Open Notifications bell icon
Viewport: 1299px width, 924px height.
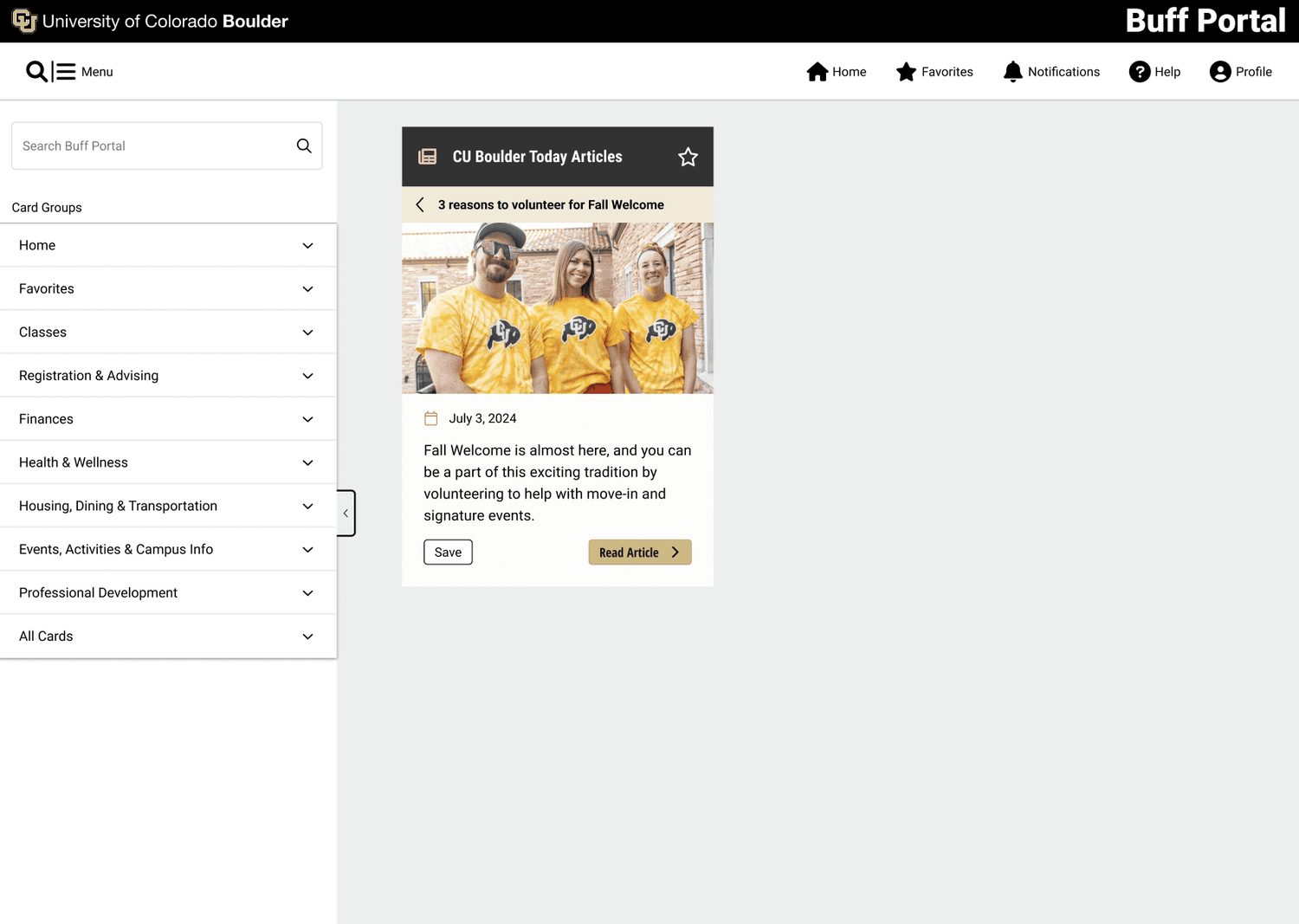coord(1012,72)
